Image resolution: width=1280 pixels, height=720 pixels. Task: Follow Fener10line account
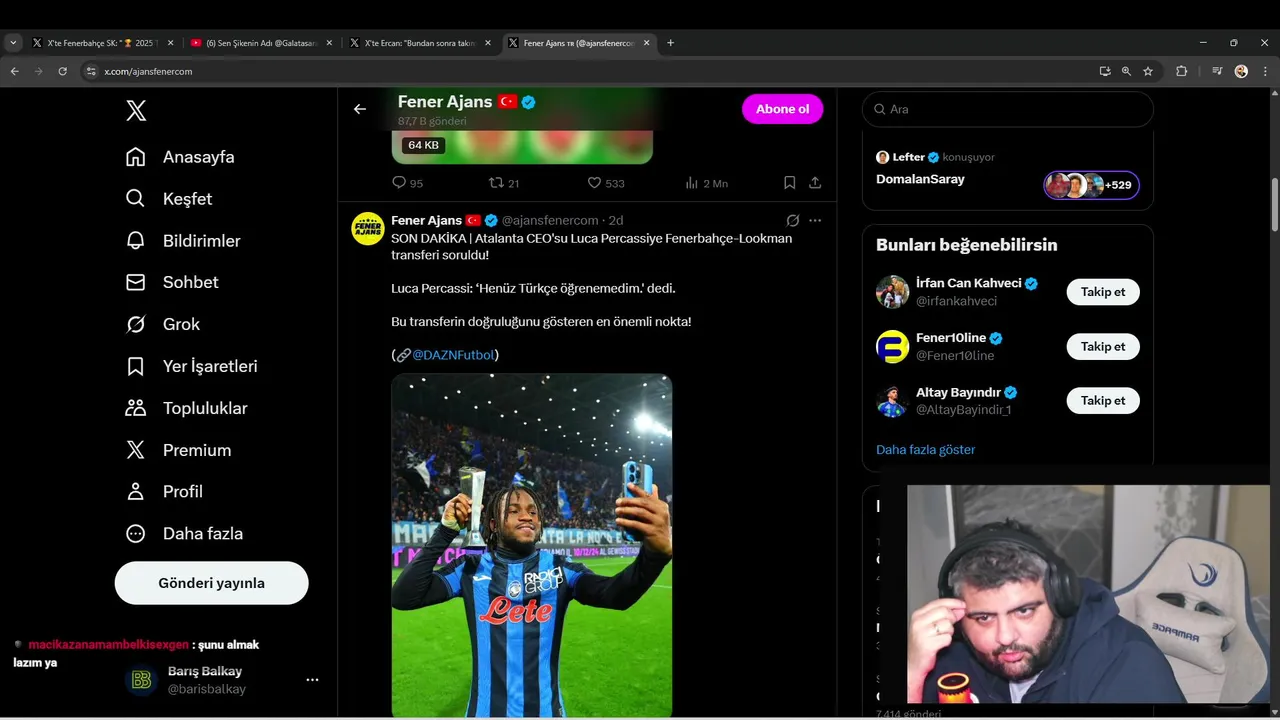(x=1103, y=346)
